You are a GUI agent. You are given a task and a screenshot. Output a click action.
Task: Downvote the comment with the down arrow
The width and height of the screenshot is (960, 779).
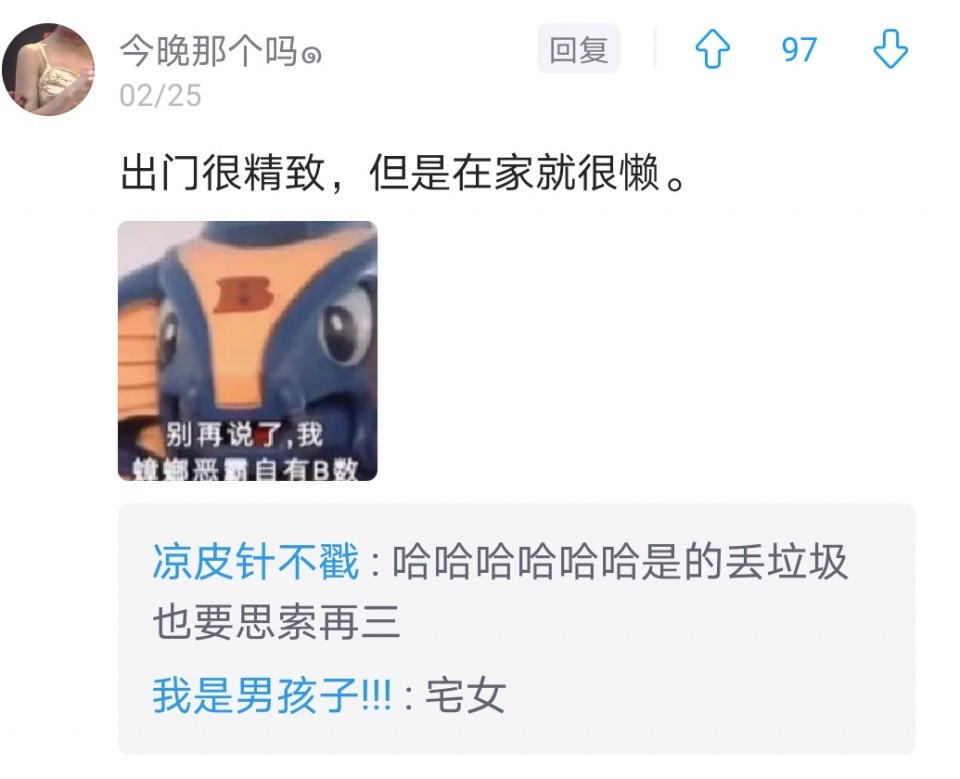tap(890, 49)
